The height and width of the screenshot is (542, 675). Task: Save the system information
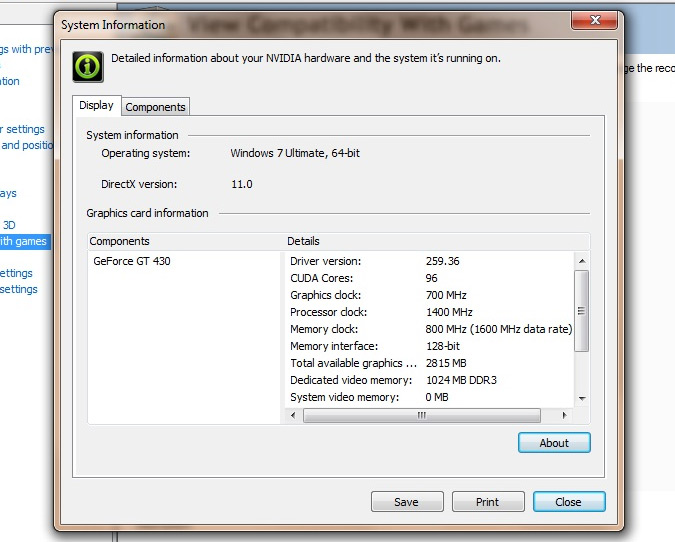pos(406,502)
